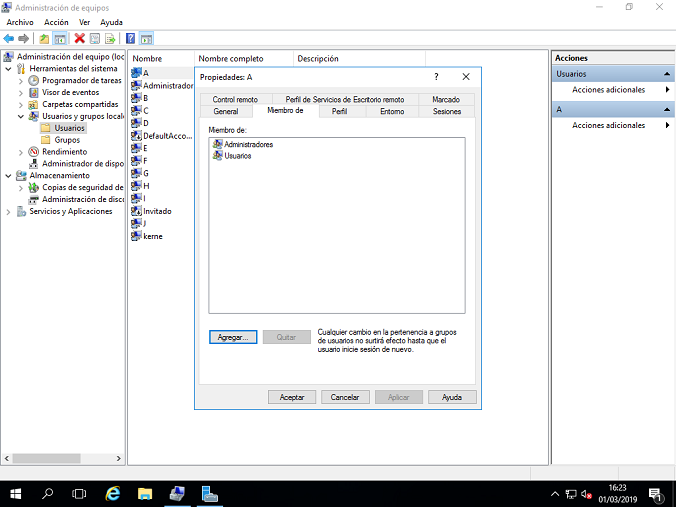
Task: Select the Usuarios y grupos locales node
Action: [x=83, y=116]
